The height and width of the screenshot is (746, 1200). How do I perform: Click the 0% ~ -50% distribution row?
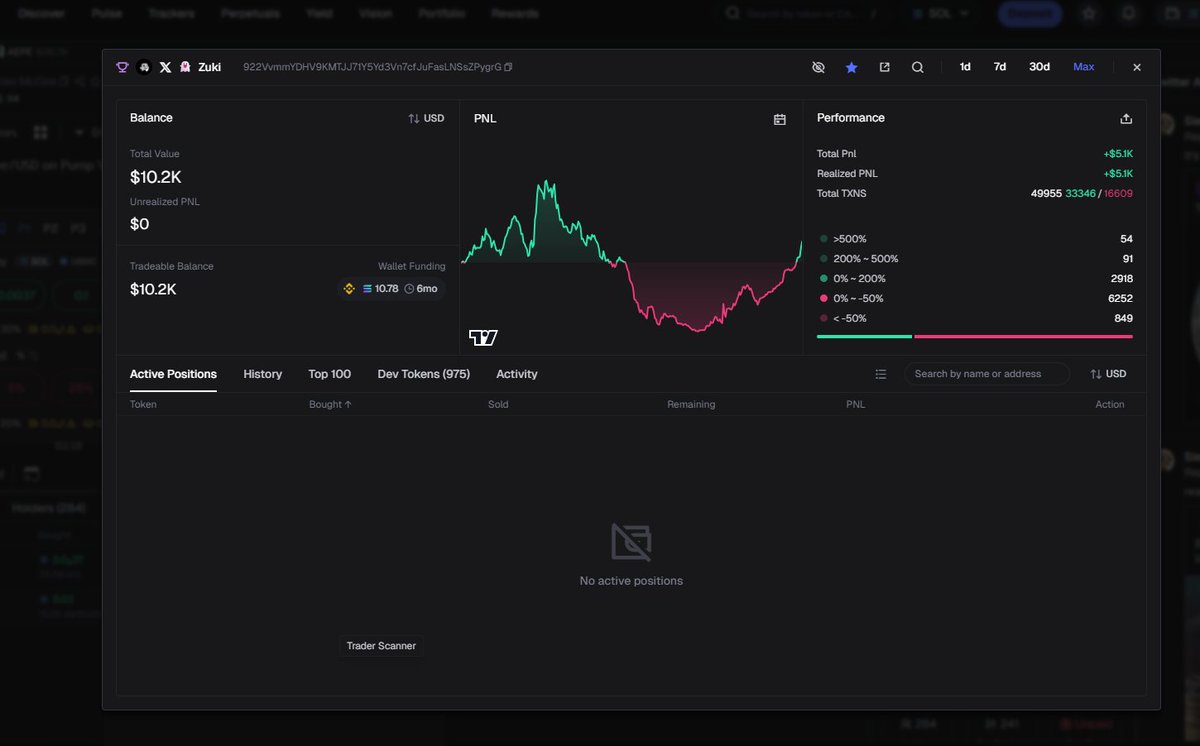click(x=975, y=299)
